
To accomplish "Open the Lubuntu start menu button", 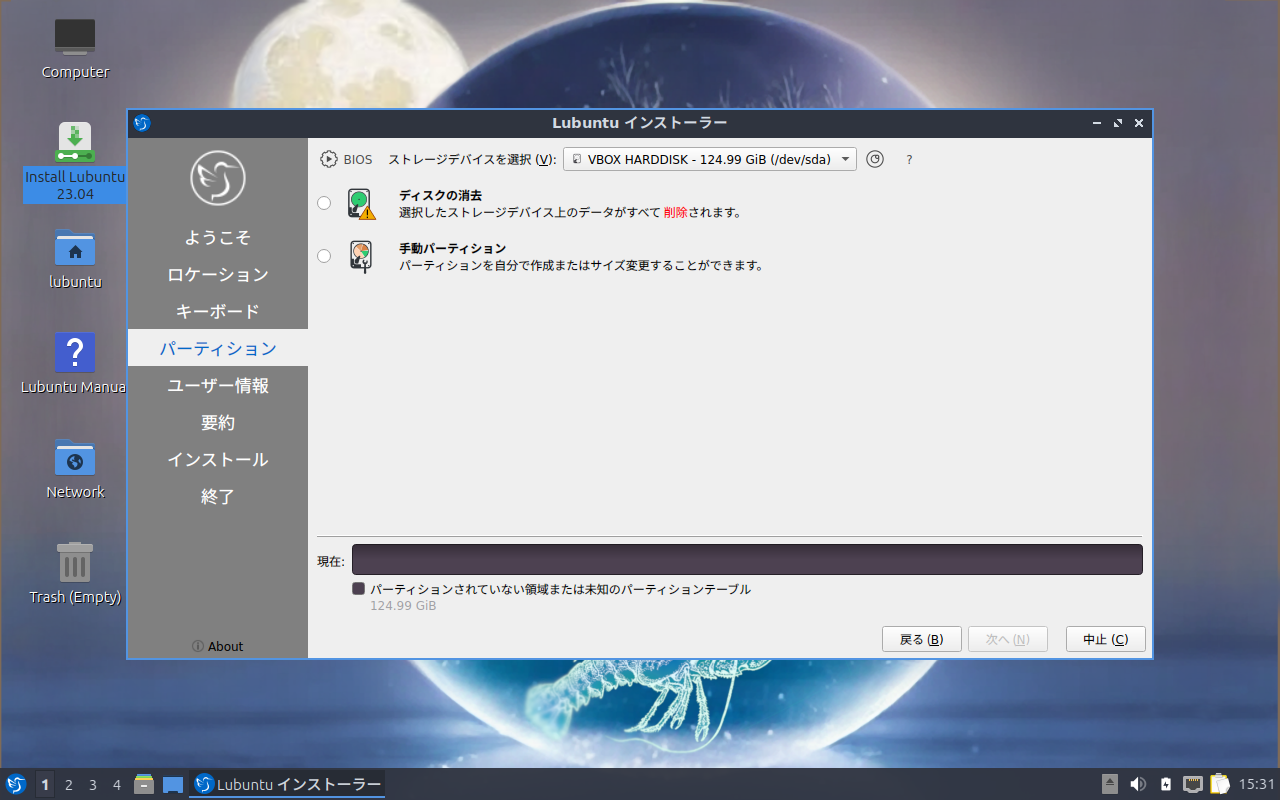I will click(x=15, y=784).
